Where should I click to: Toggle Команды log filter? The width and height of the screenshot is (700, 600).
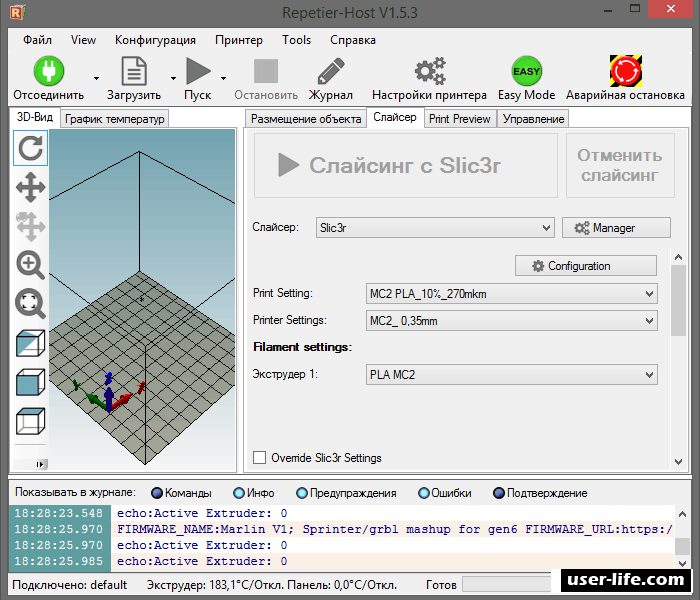pos(157,493)
